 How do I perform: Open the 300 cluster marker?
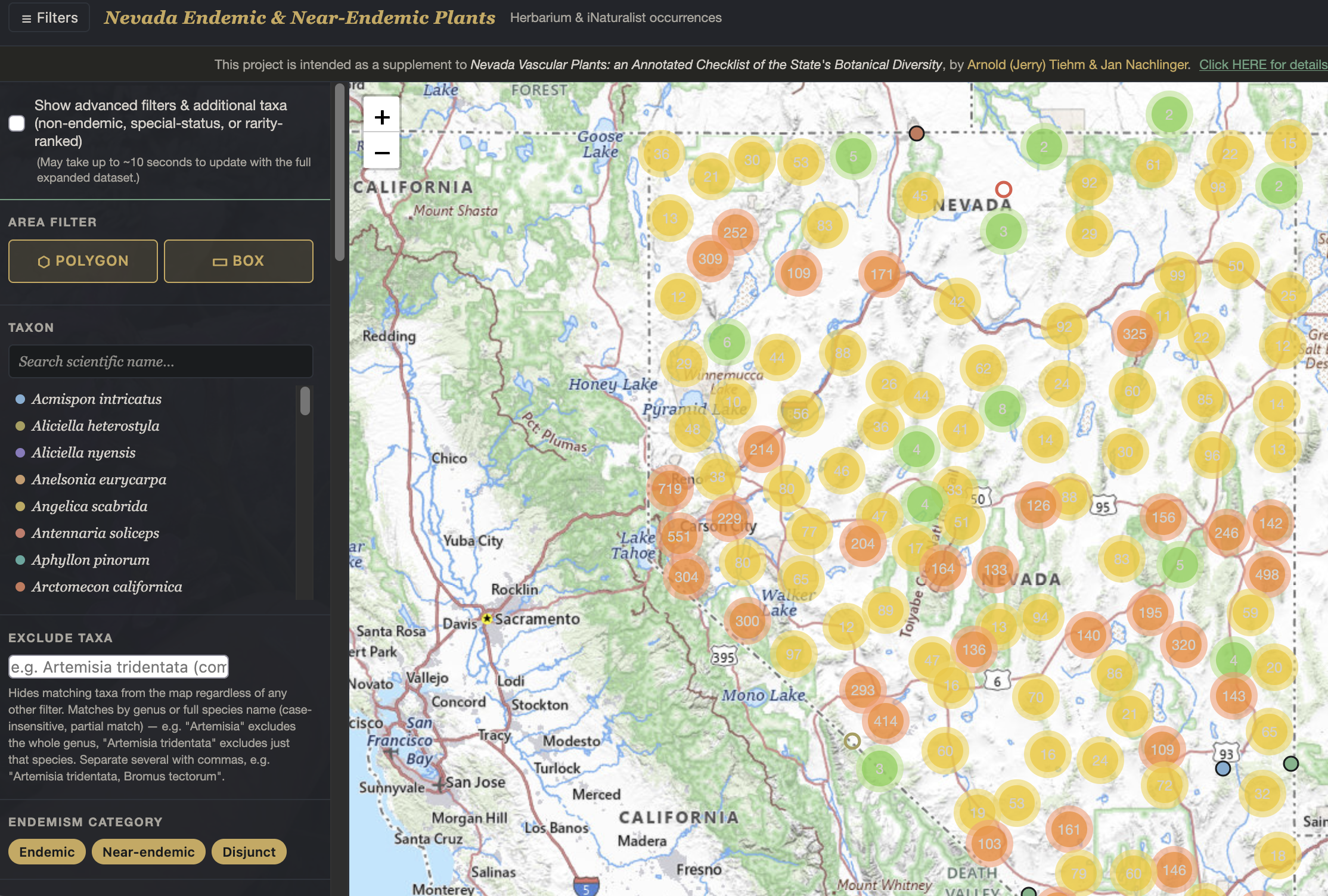pyautogui.click(x=747, y=621)
